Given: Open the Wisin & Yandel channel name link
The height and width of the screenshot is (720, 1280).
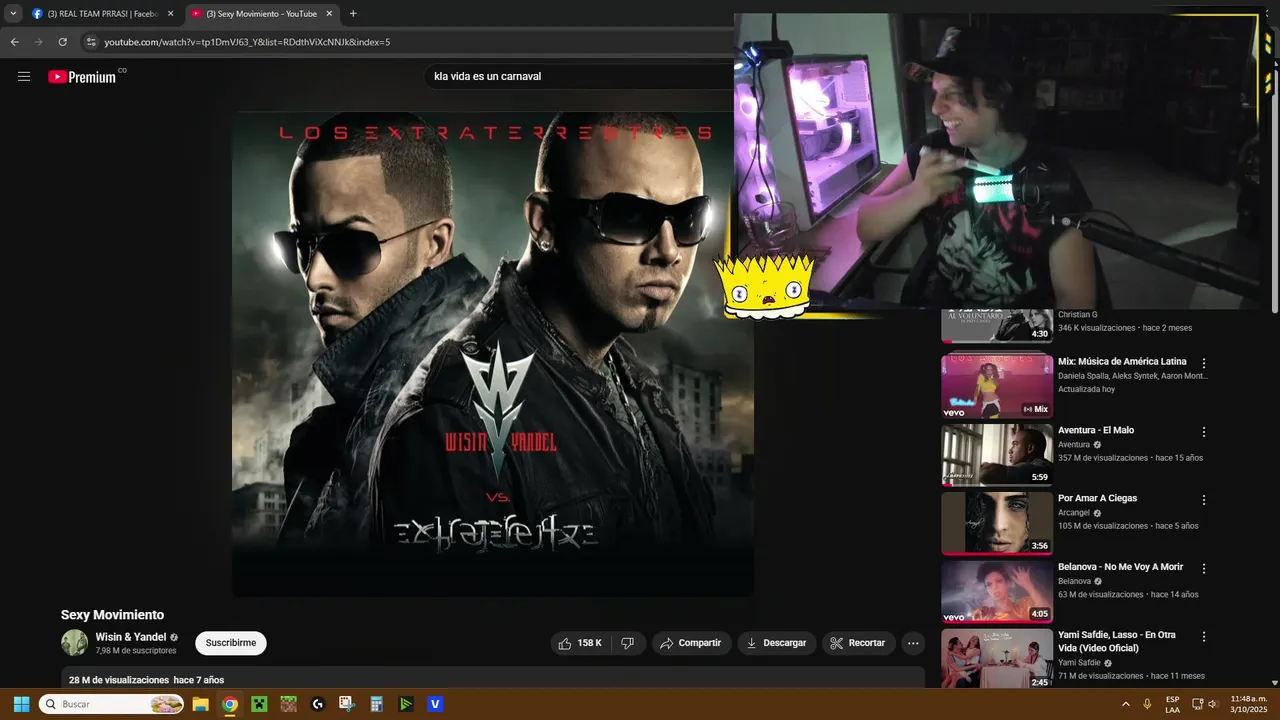Looking at the screenshot, I should point(131,637).
